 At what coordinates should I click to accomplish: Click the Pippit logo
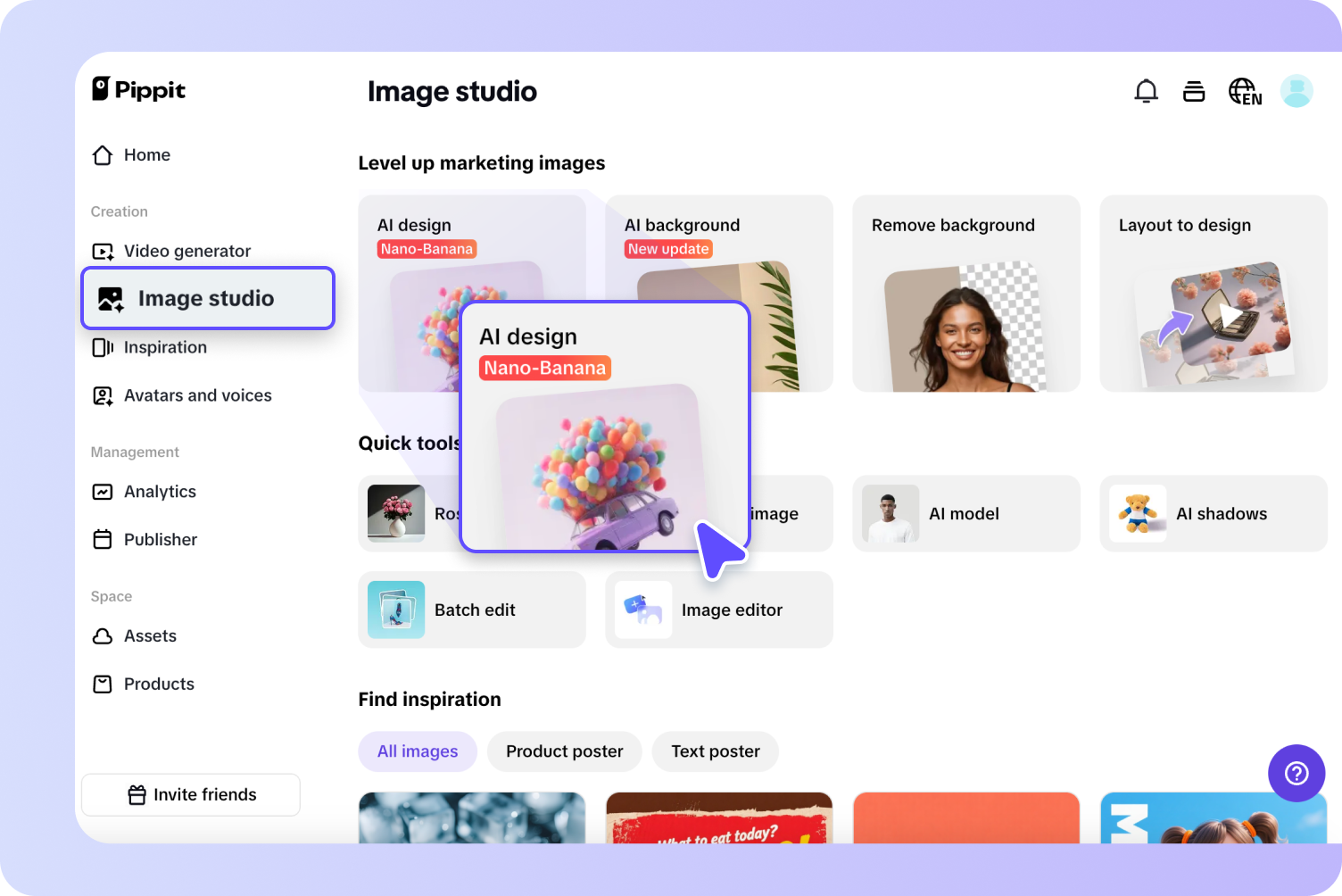coord(138,88)
